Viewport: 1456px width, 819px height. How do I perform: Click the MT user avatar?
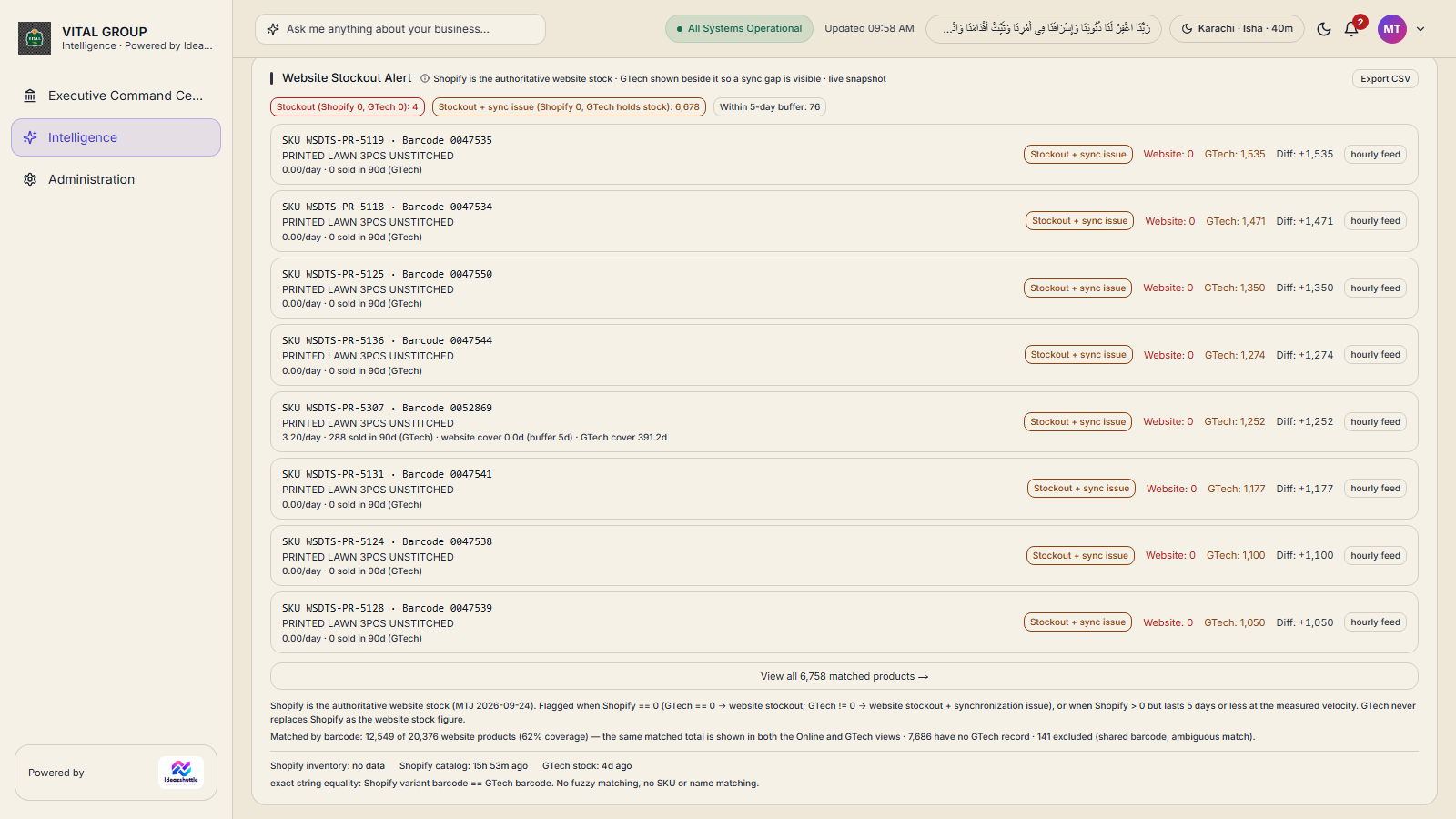(1392, 29)
